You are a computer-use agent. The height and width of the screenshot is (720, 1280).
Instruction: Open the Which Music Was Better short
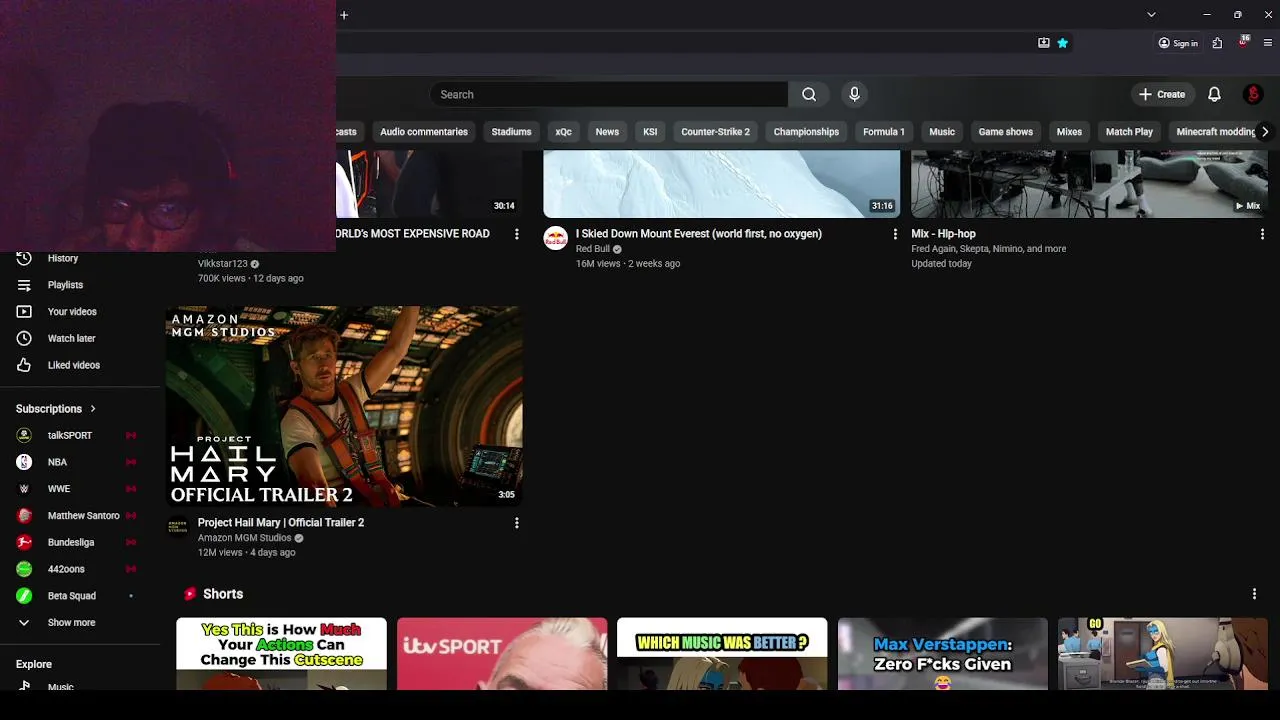click(722, 654)
